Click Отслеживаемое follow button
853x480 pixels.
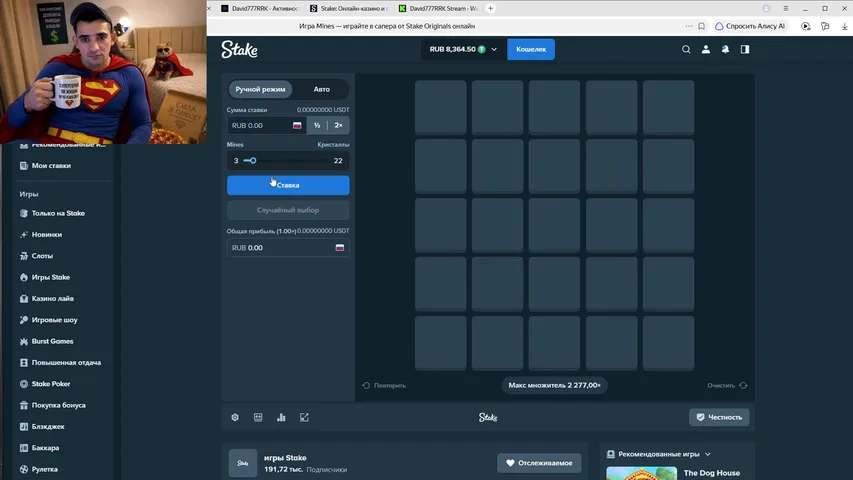coord(539,463)
